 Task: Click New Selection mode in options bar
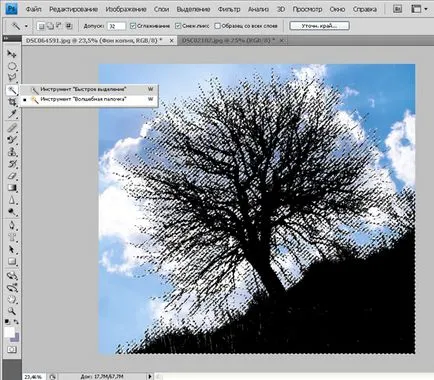41,26
